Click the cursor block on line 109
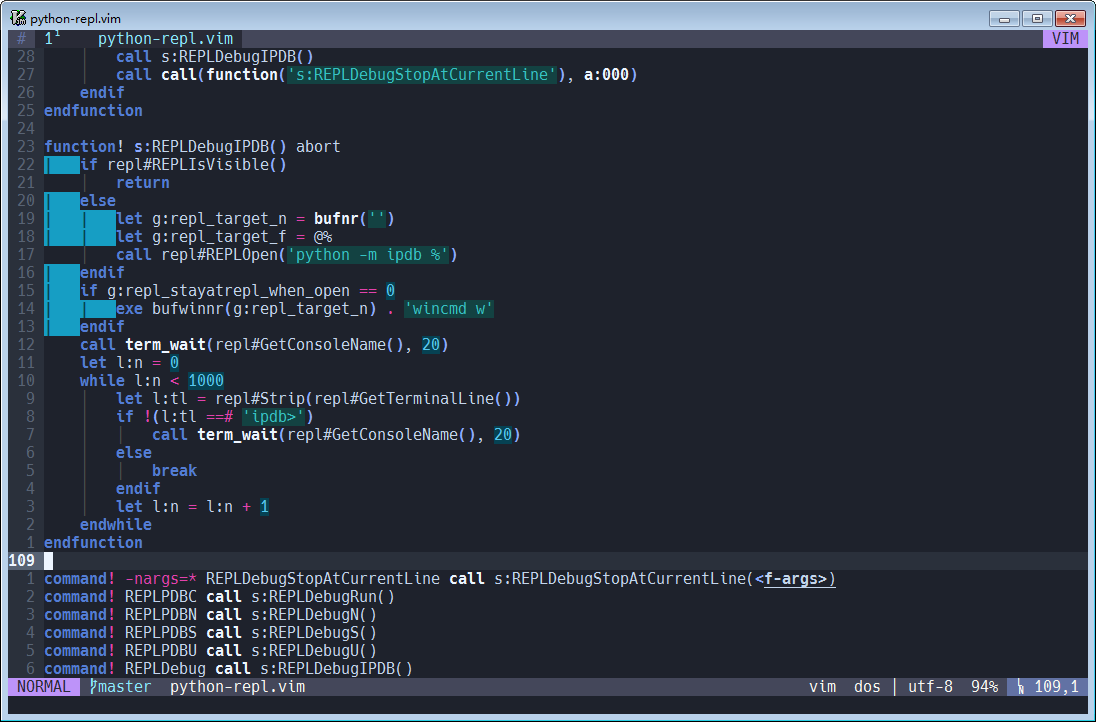This screenshot has height=722, width=1096. (x=48, y=561)
